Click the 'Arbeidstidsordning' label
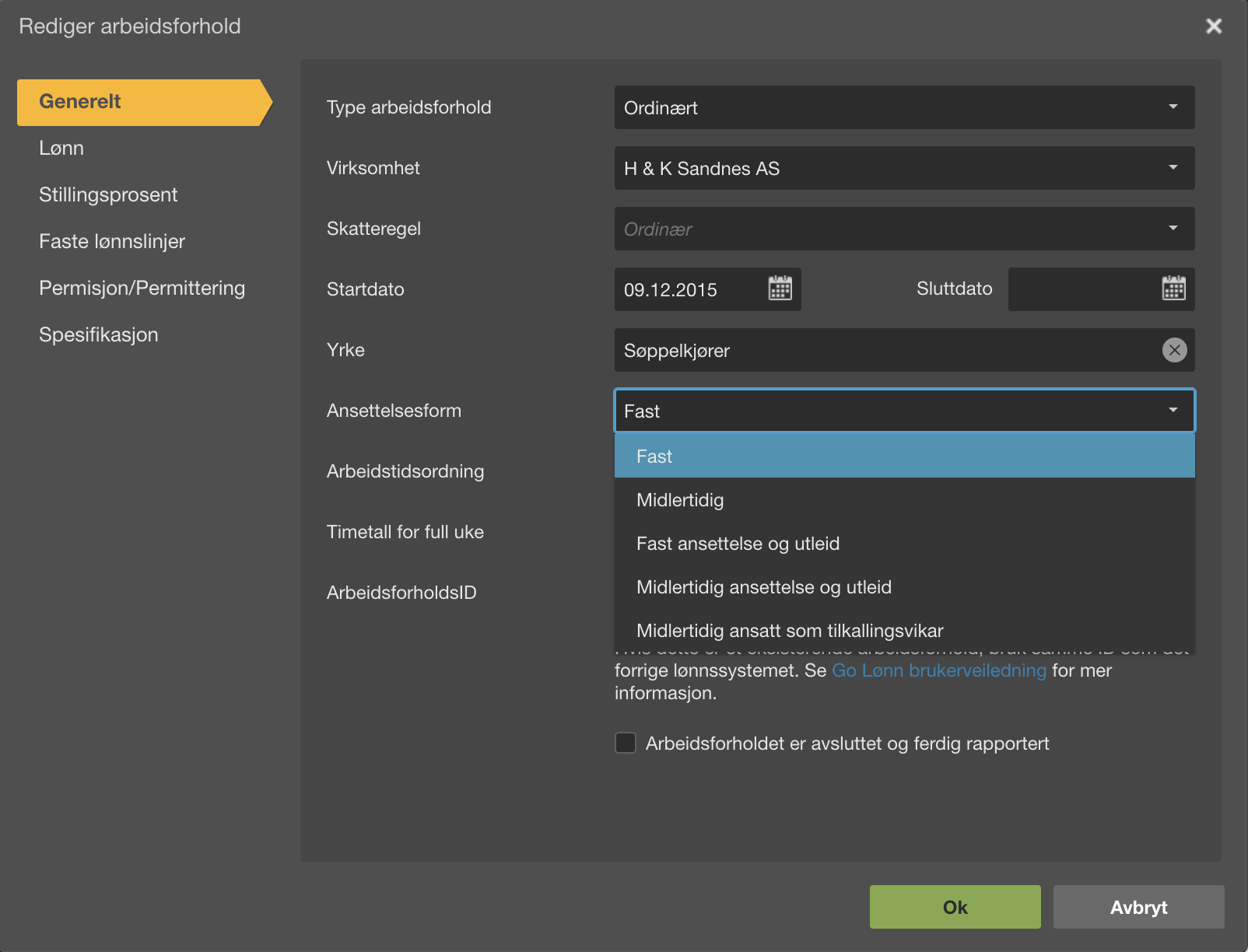The width and height of the screenshot is (1248, 952). [405, 471]
